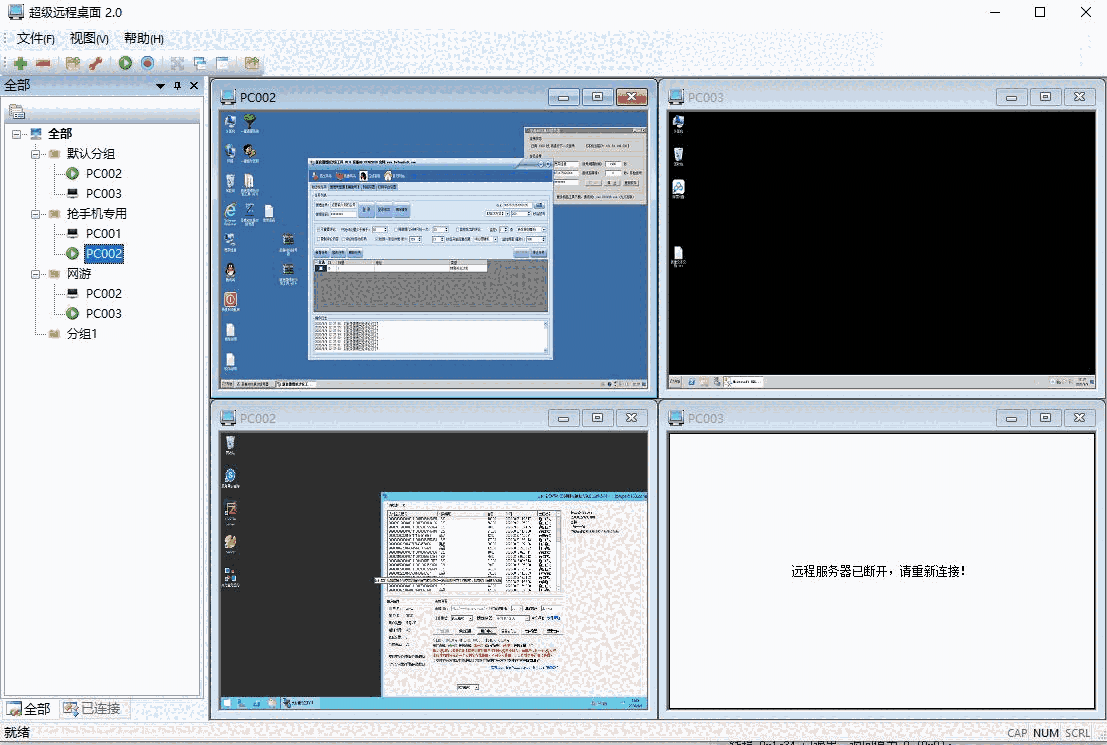This screenshot has height=745, width=1107.
Task: Select the 分组1 folder
Action: pos(82,333)
